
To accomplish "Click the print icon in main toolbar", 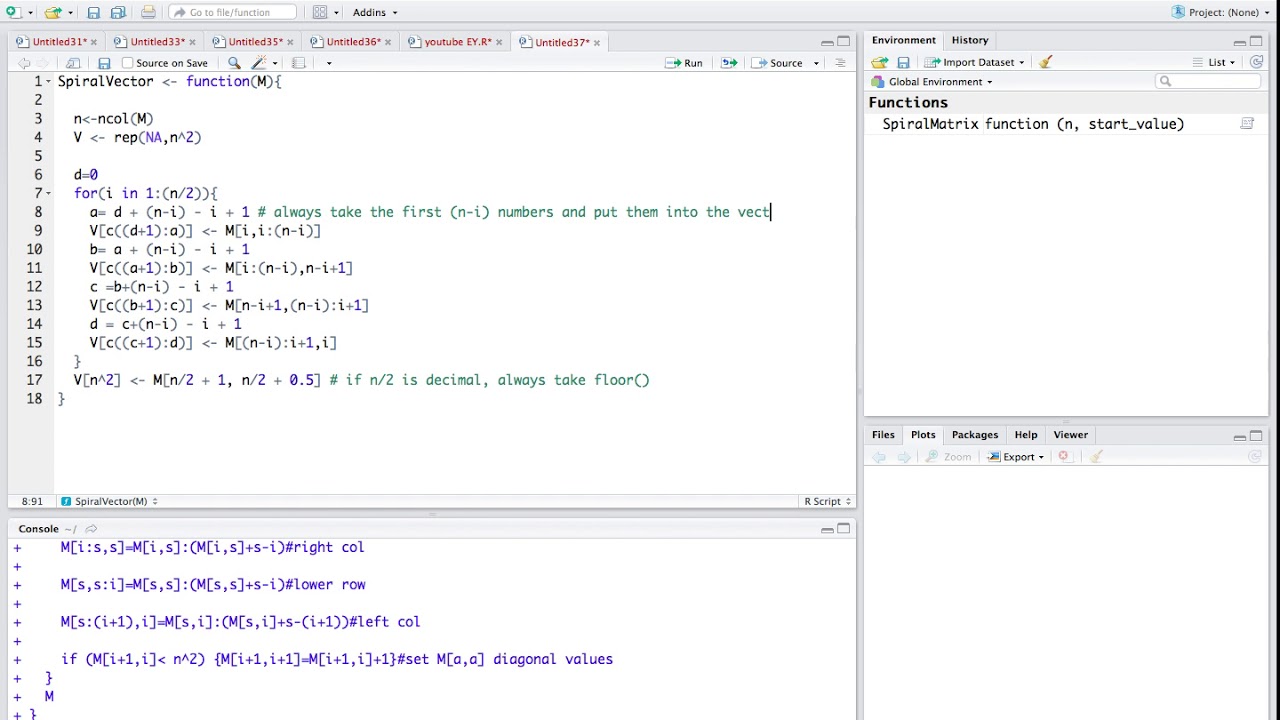I will coord(148,12).
